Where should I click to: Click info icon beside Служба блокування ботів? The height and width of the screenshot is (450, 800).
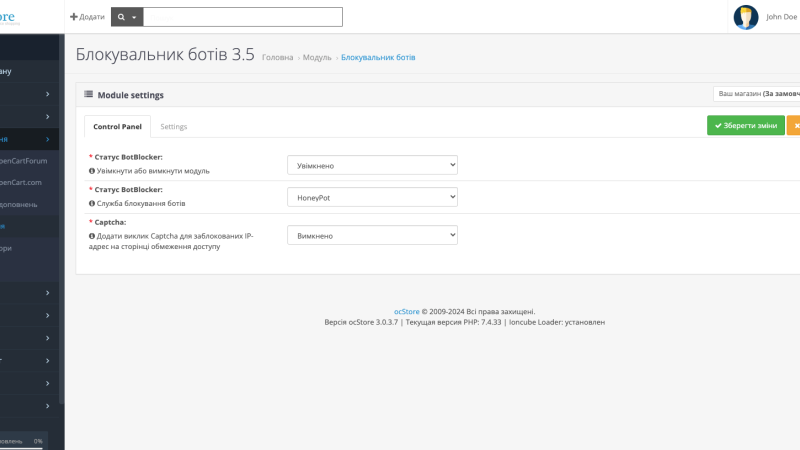[x=92, y=203]
